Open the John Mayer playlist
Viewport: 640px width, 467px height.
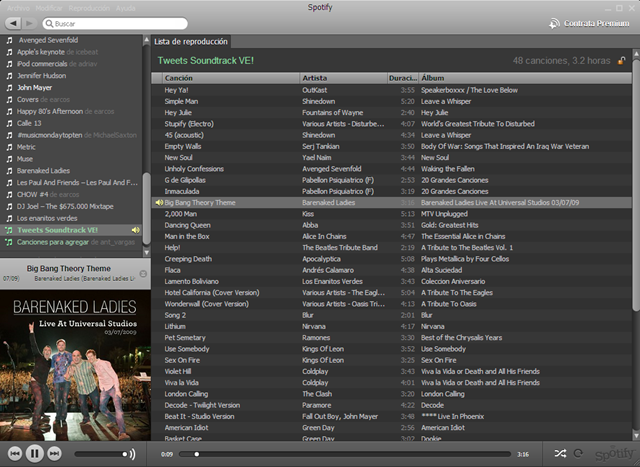35,87
